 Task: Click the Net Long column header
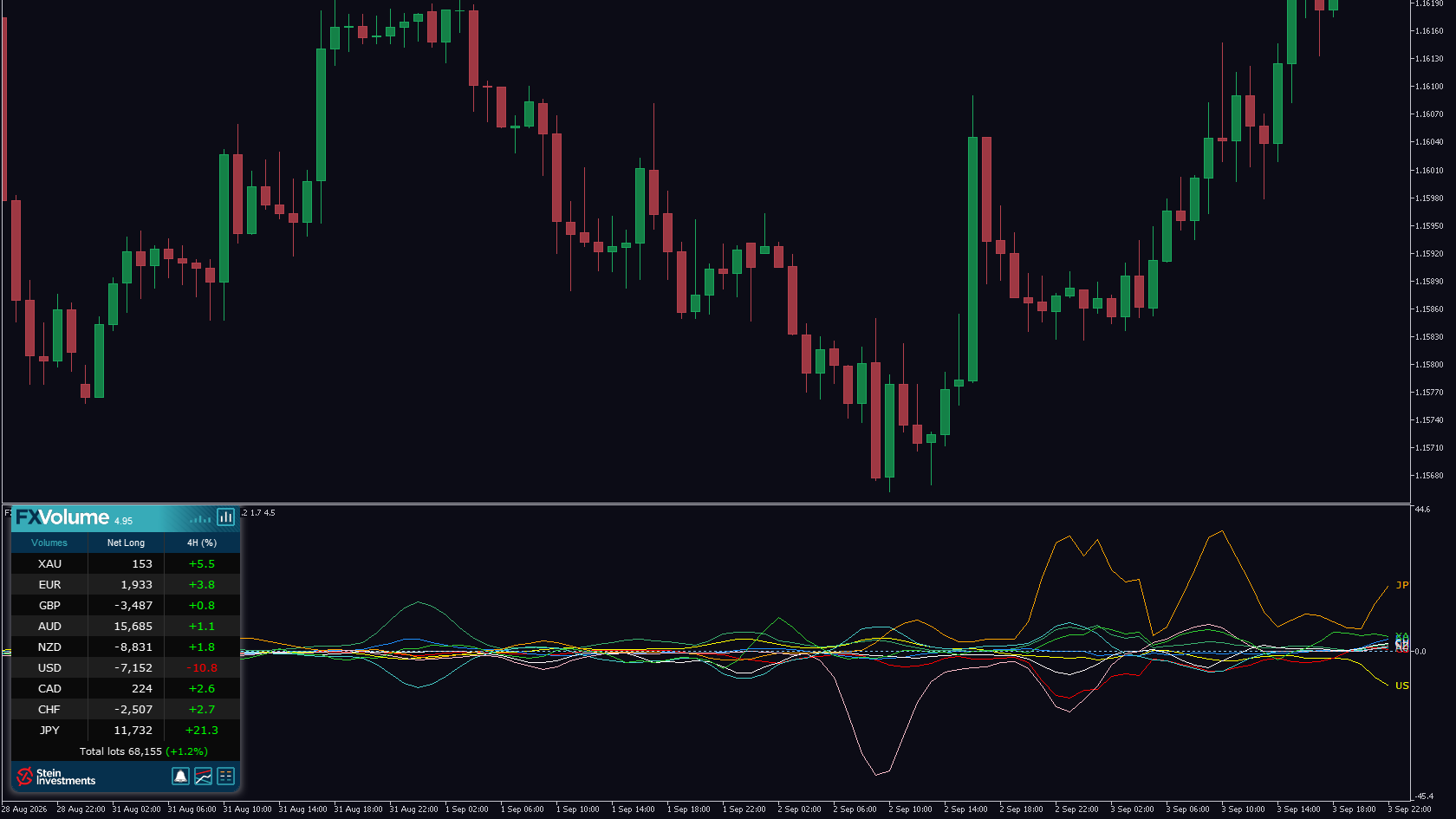coord(126,543)
